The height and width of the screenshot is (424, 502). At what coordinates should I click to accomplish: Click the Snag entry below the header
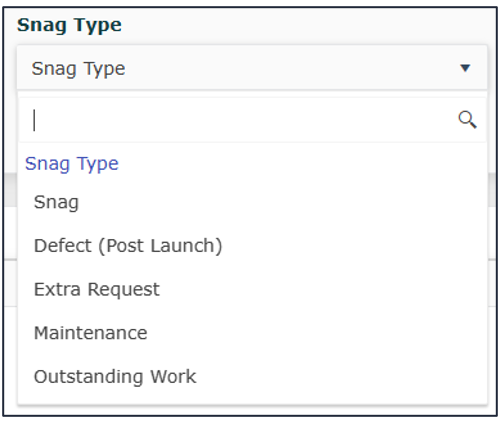pos(252,202)
